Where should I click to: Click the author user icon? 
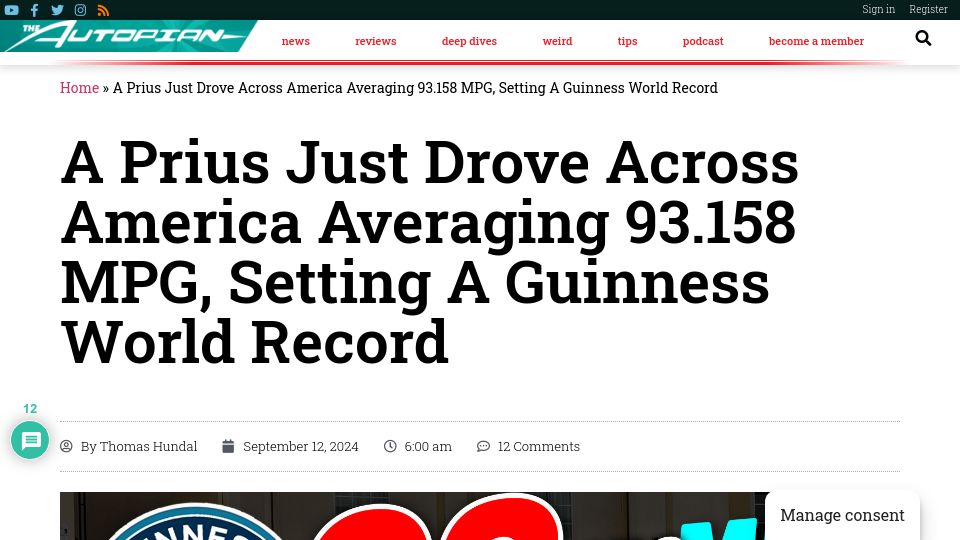(x=66, y=446)
